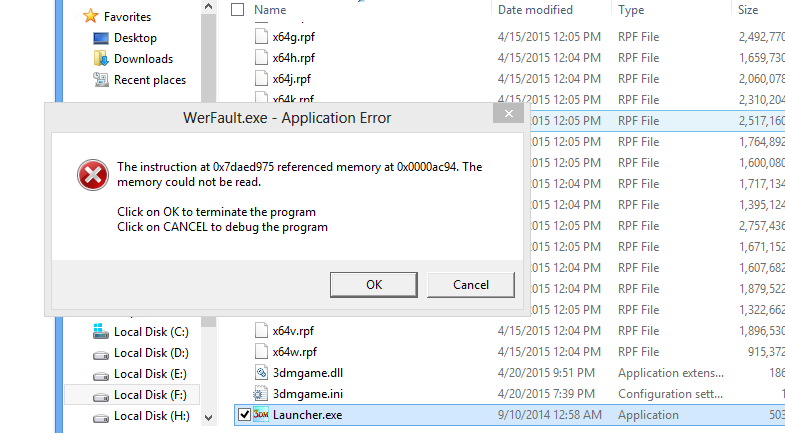This screenshot has height=433, width=785.
Task: Click the sidebar scroll up arrow
Action: click(x=209, y=7)
